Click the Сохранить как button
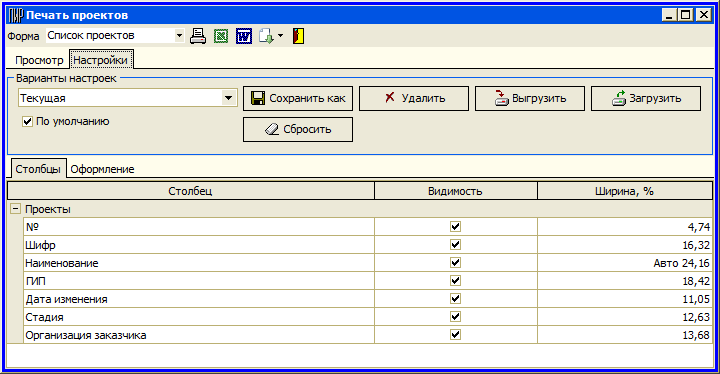 click(x=298, y=98)
